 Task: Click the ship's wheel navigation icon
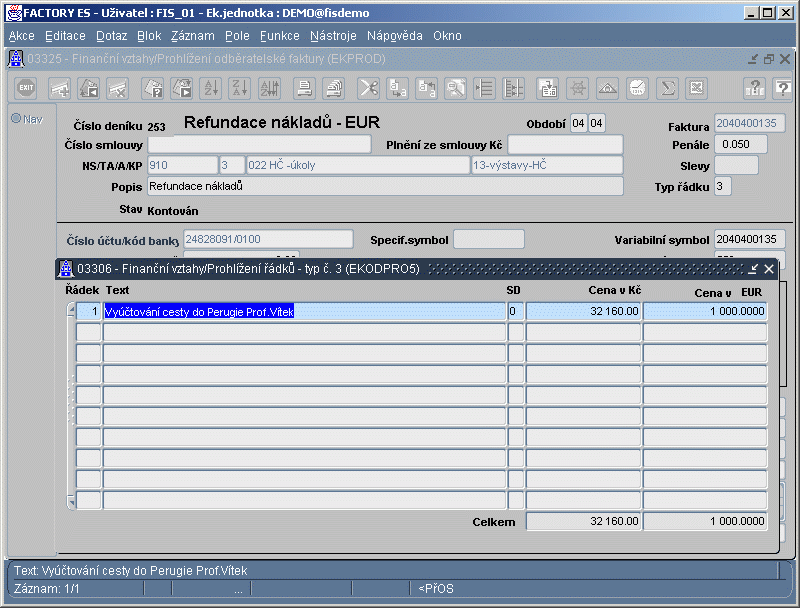578,89
